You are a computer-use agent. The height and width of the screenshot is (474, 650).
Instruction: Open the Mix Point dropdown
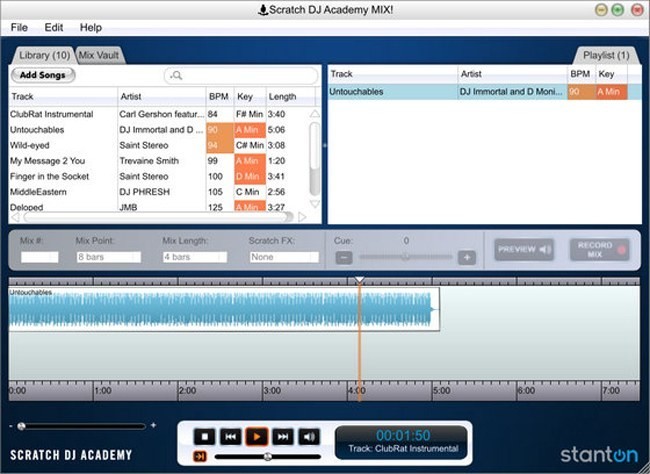108,257
